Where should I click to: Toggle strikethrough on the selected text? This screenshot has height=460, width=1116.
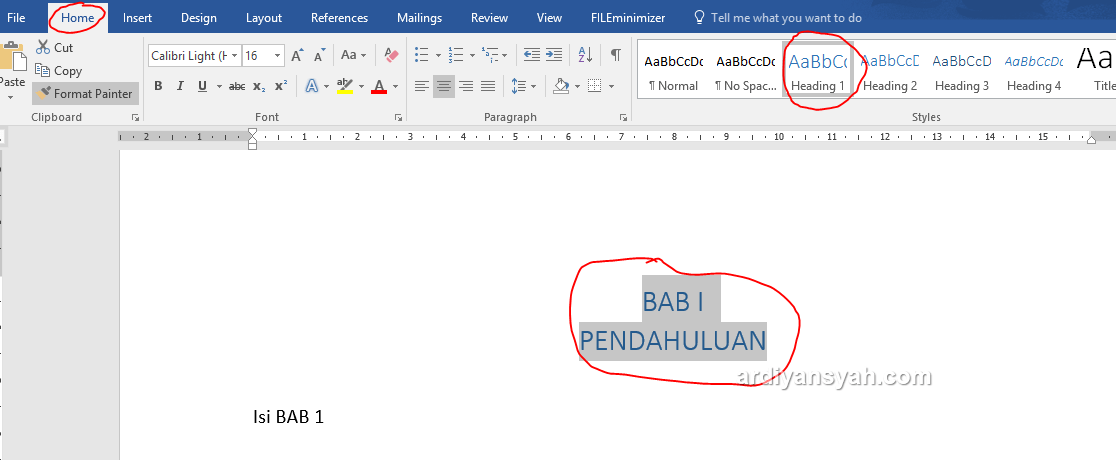pyautogui.click(x=237, y=87)
